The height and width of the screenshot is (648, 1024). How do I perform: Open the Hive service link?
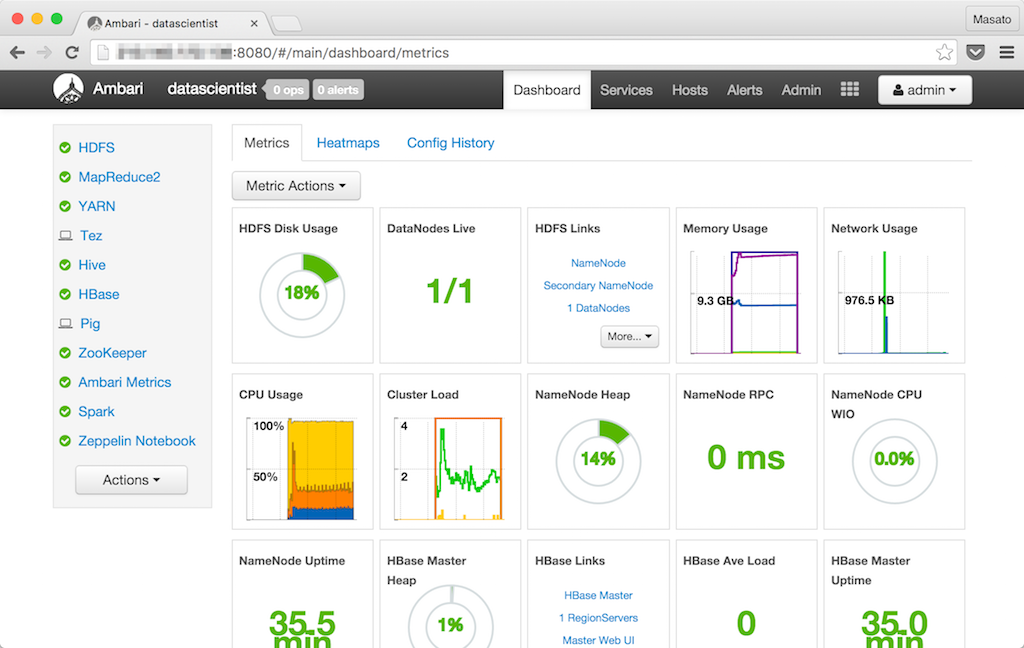pos(92,265)
